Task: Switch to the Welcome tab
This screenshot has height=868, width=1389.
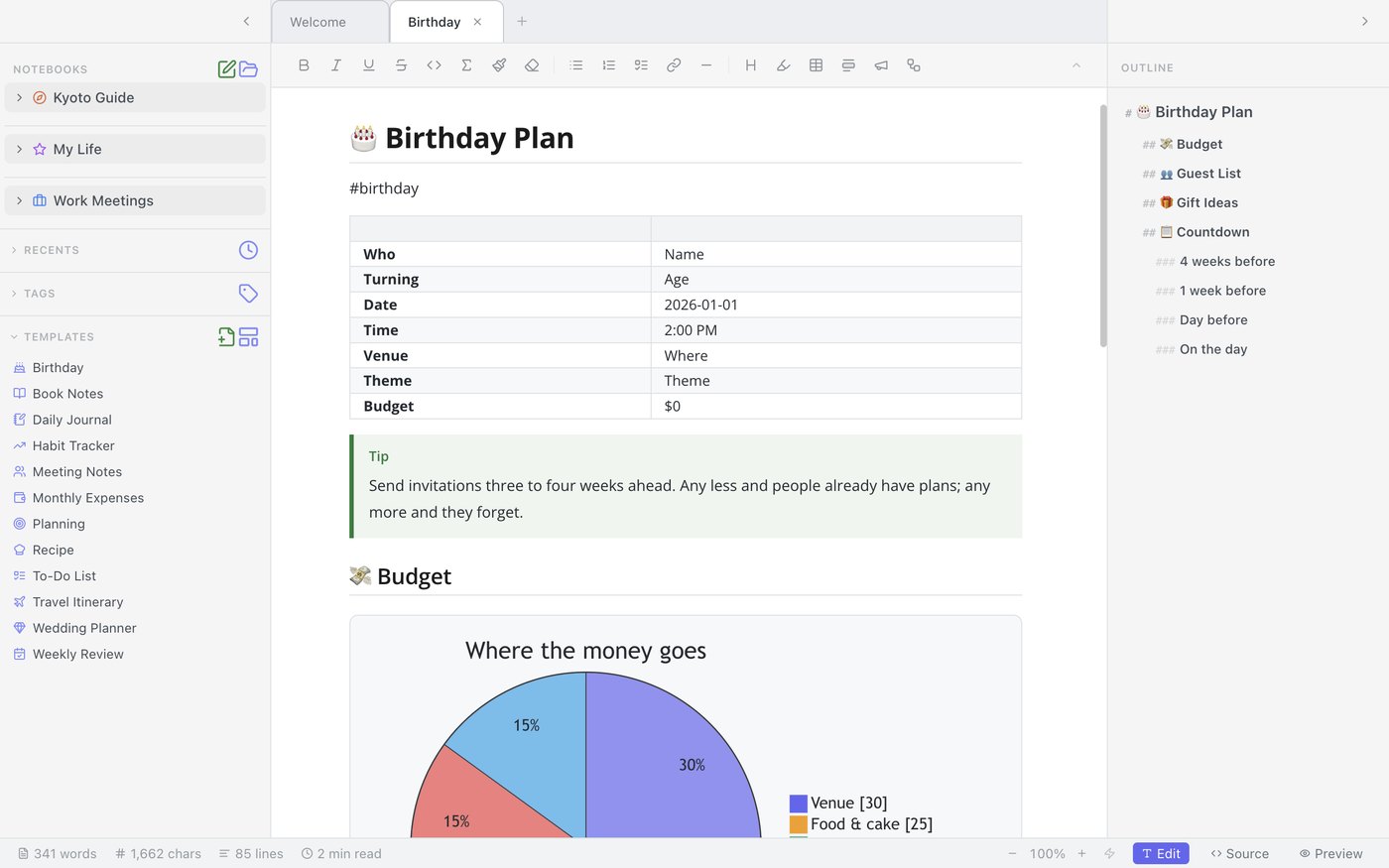Action: pos(330,22)
